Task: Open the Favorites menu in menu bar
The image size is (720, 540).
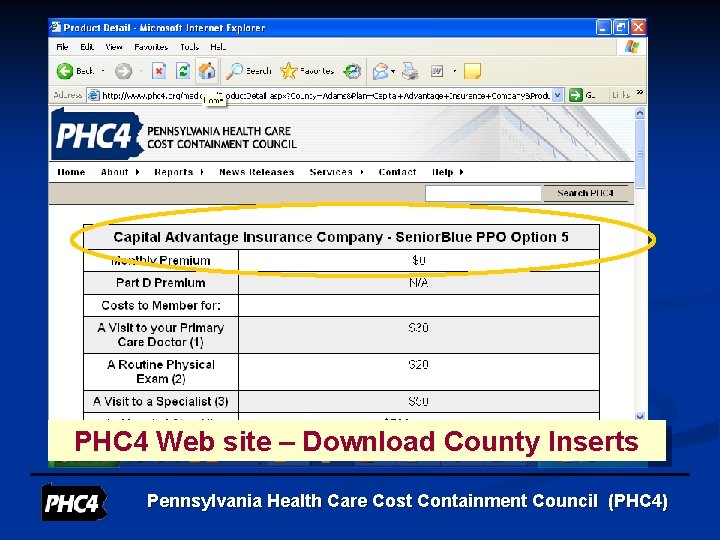Action: (151, 47)
